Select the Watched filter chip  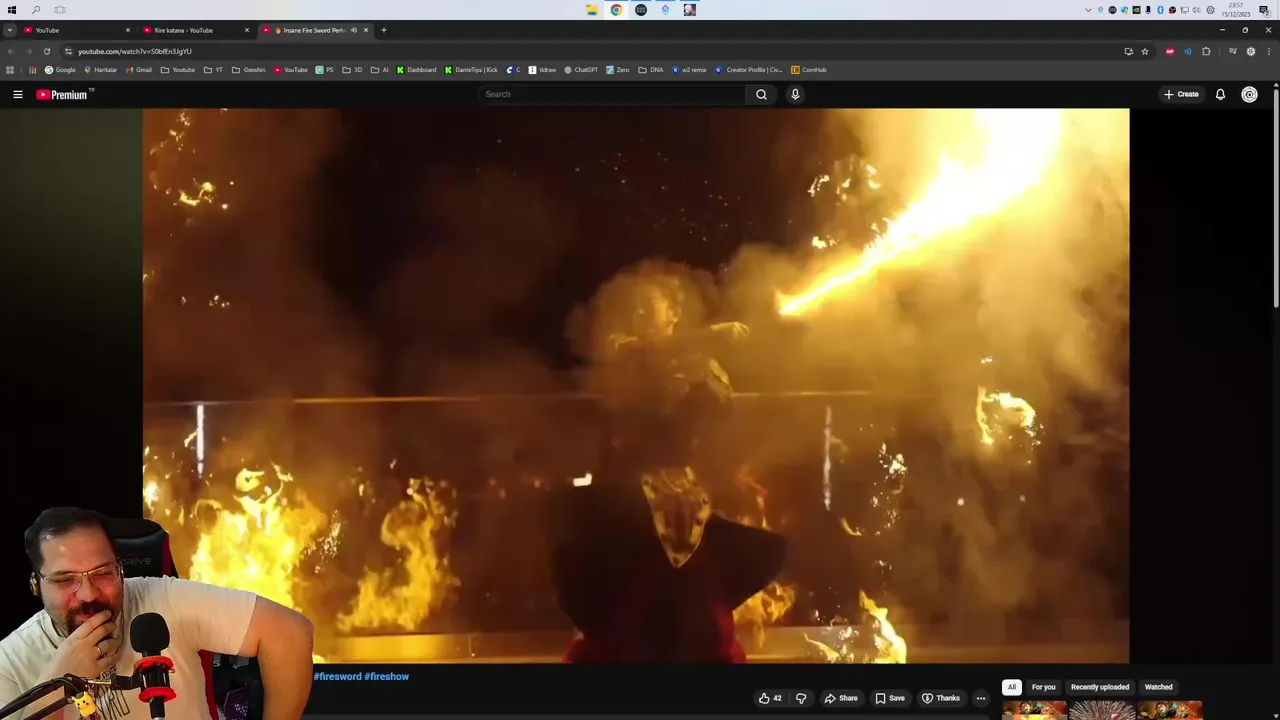pos(1158,687)
